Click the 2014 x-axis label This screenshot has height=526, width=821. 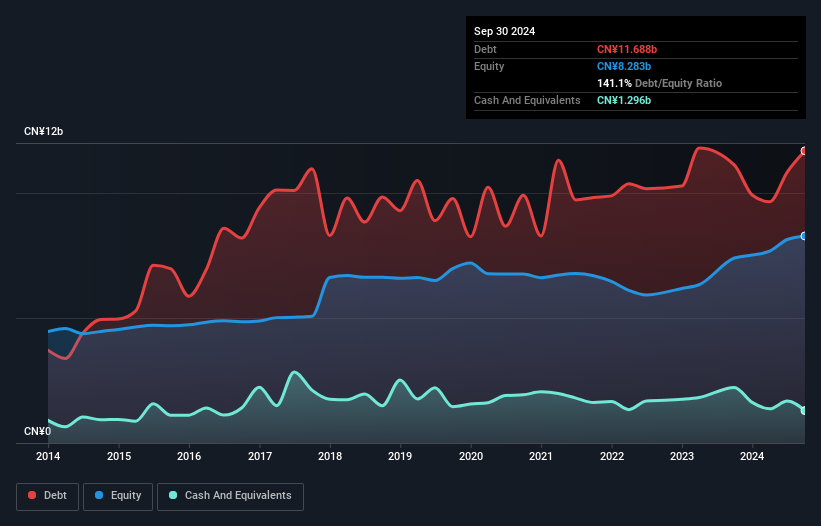[x=48, y=456]
